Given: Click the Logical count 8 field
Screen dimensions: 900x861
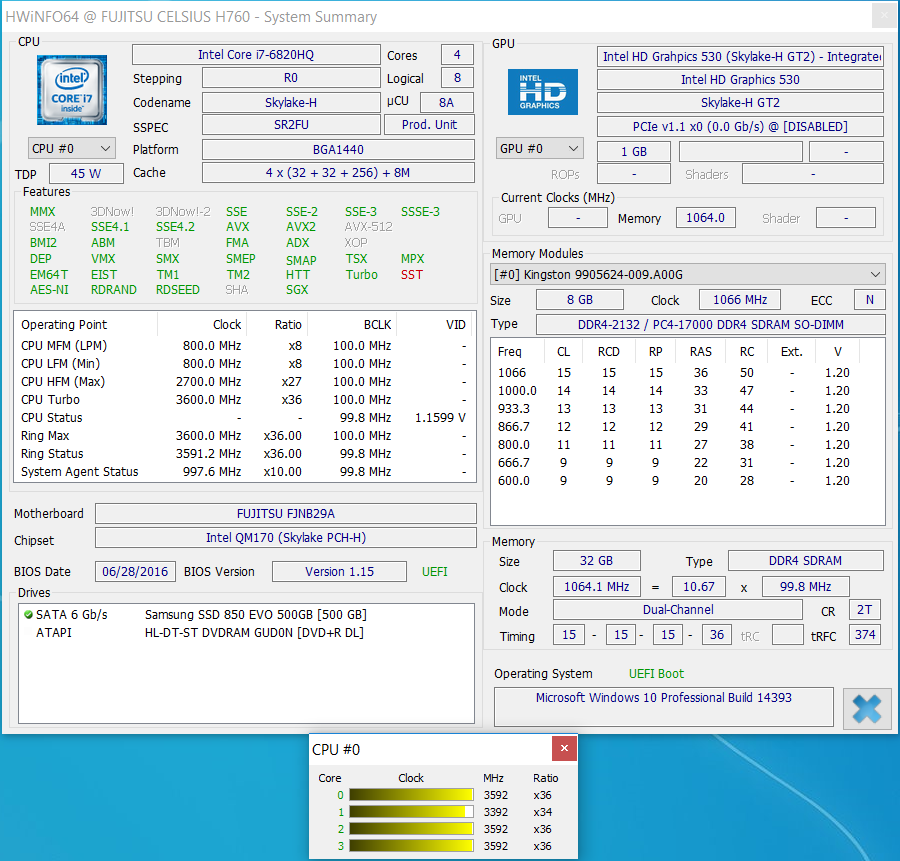Looking at the screenshot, I should pos(457,78).
